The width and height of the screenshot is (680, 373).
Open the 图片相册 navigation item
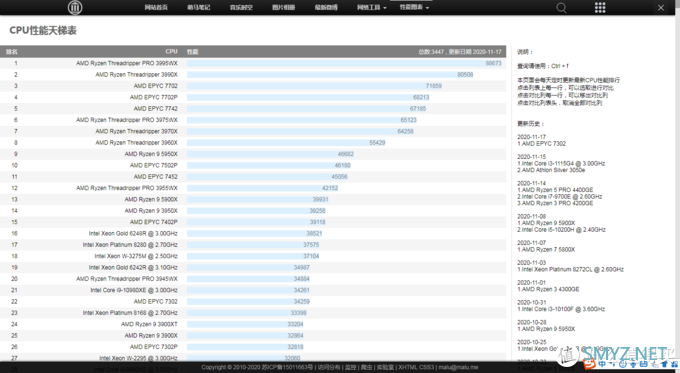click(x=284, y=7)
